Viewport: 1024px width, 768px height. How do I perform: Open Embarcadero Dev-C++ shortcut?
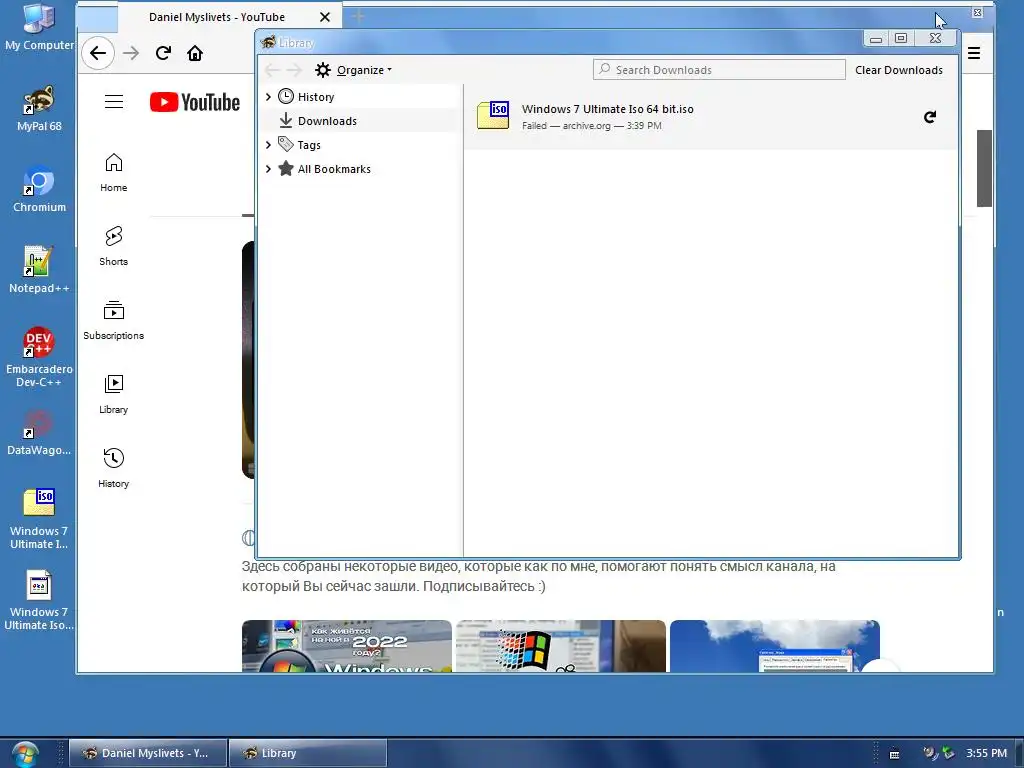(39, 357)
